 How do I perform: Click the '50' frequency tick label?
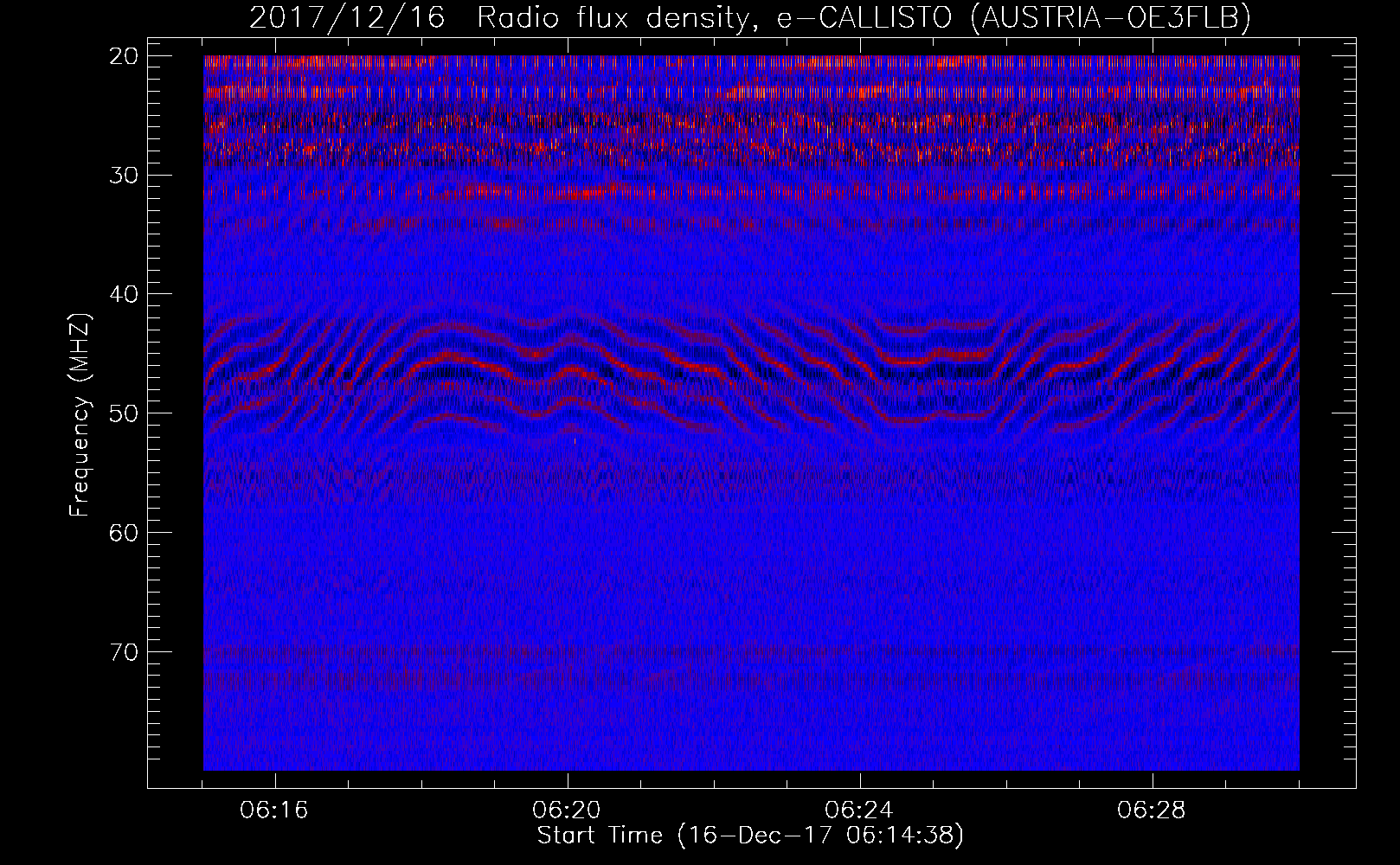124,413
